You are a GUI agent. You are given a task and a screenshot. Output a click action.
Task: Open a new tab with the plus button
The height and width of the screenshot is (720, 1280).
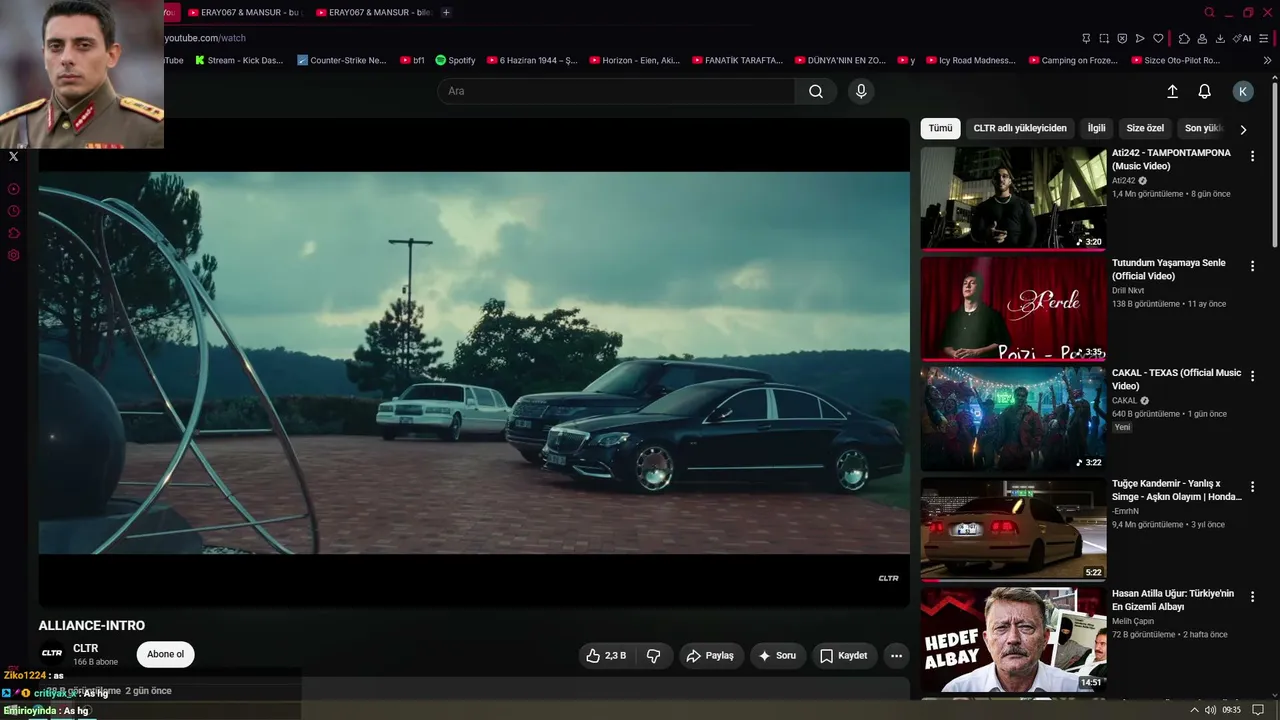tap(446, 12)
